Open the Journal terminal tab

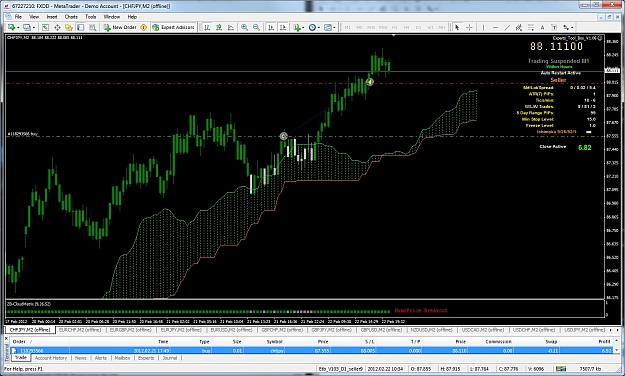coord(169,358)
